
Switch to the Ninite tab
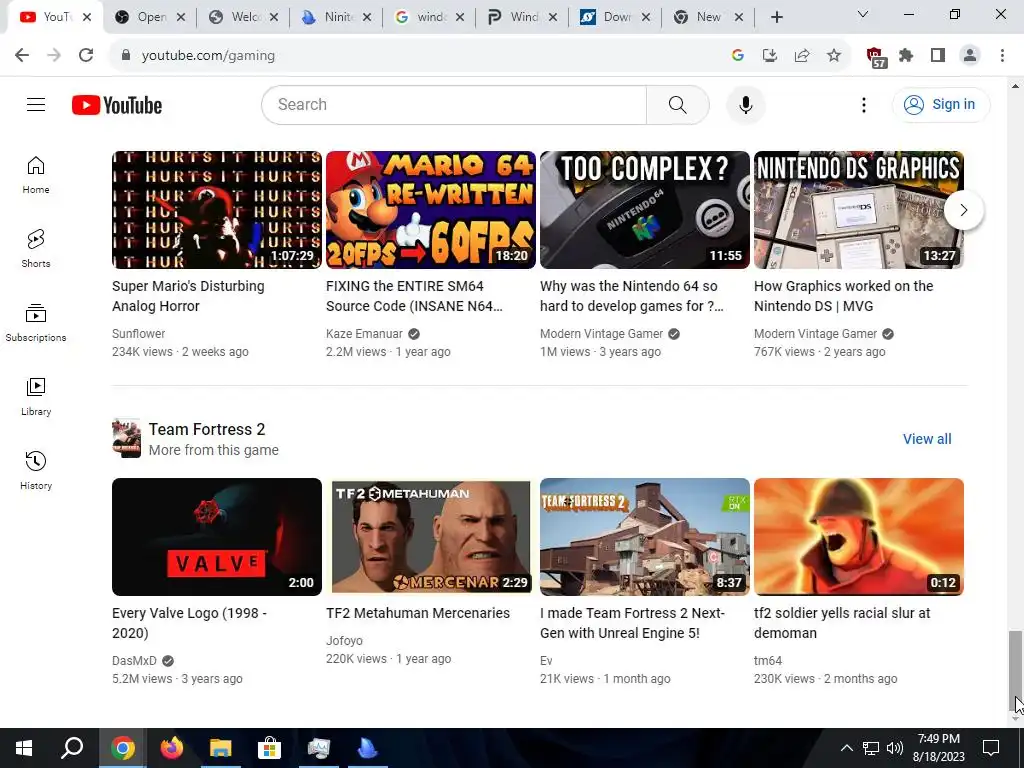pyautogui.click(x=336, y=17)
